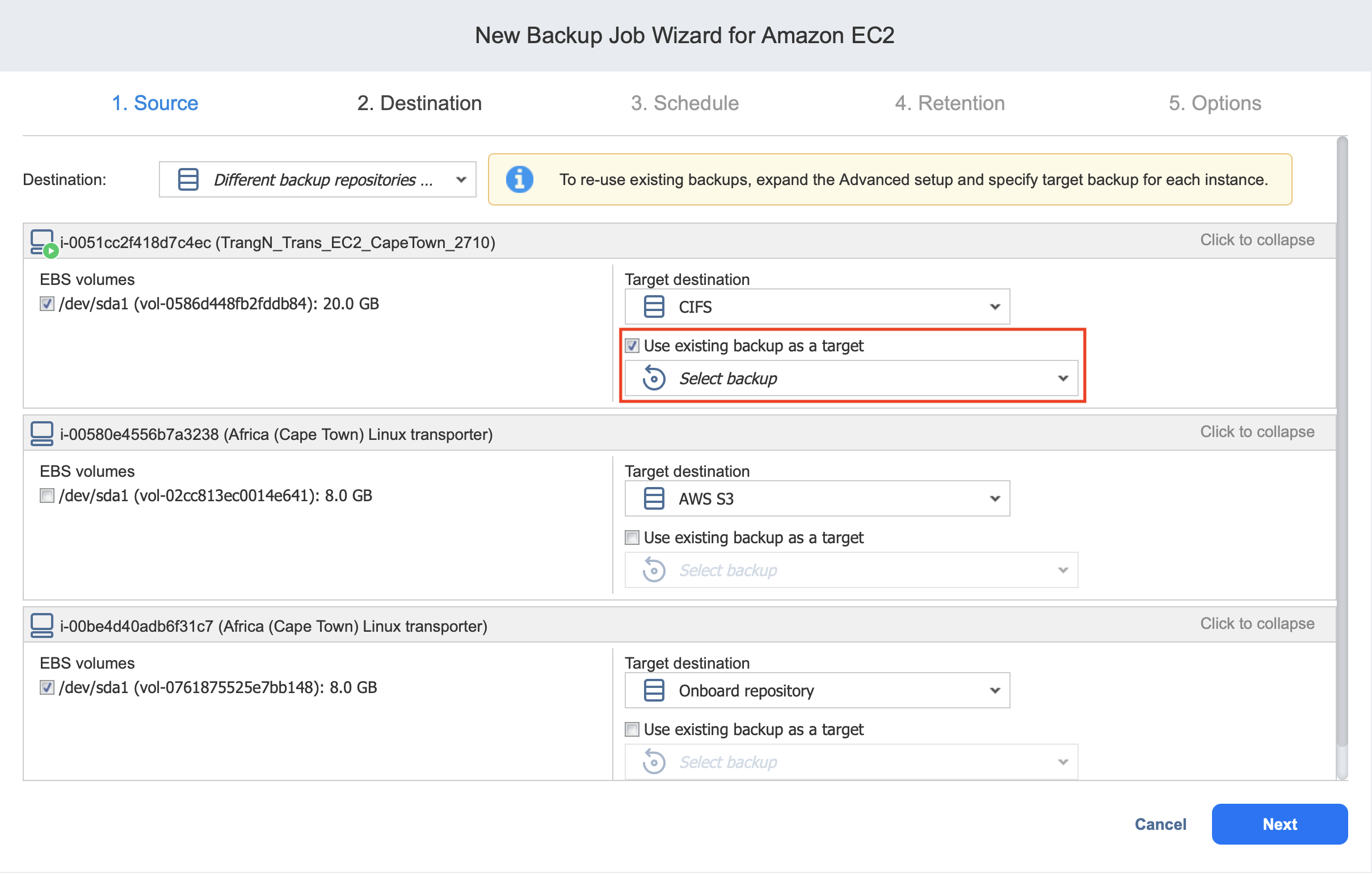Click the running instance icon for TrangN_Trans_EC2_CapeTown_2710

(x=43, y=242)
